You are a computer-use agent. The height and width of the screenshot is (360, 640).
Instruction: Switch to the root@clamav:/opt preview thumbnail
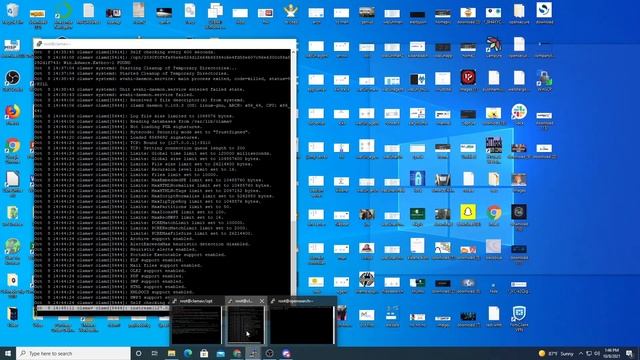pos(196,321)
